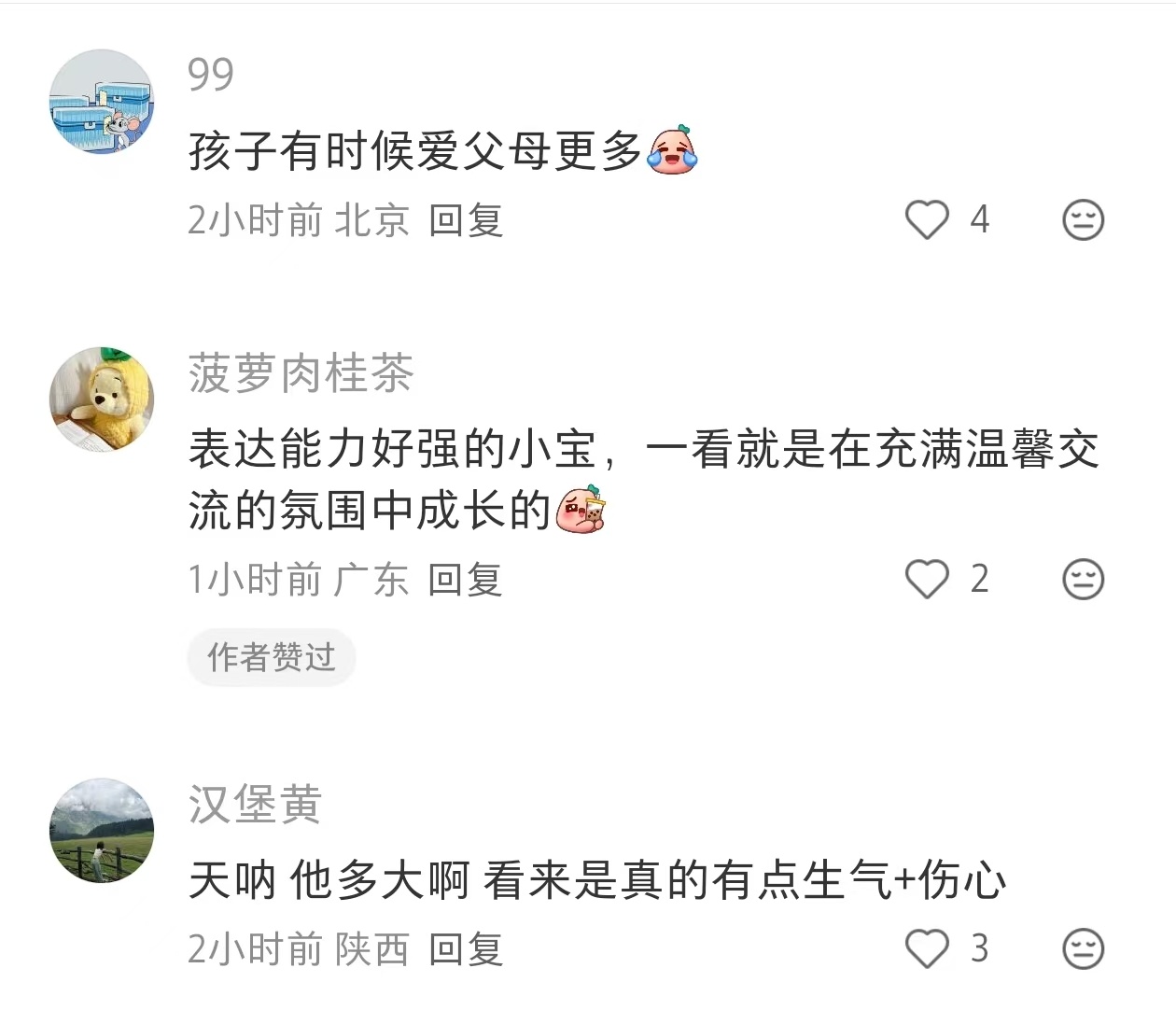Tap the 作者赞过 badge

click(x=272, y=657)
